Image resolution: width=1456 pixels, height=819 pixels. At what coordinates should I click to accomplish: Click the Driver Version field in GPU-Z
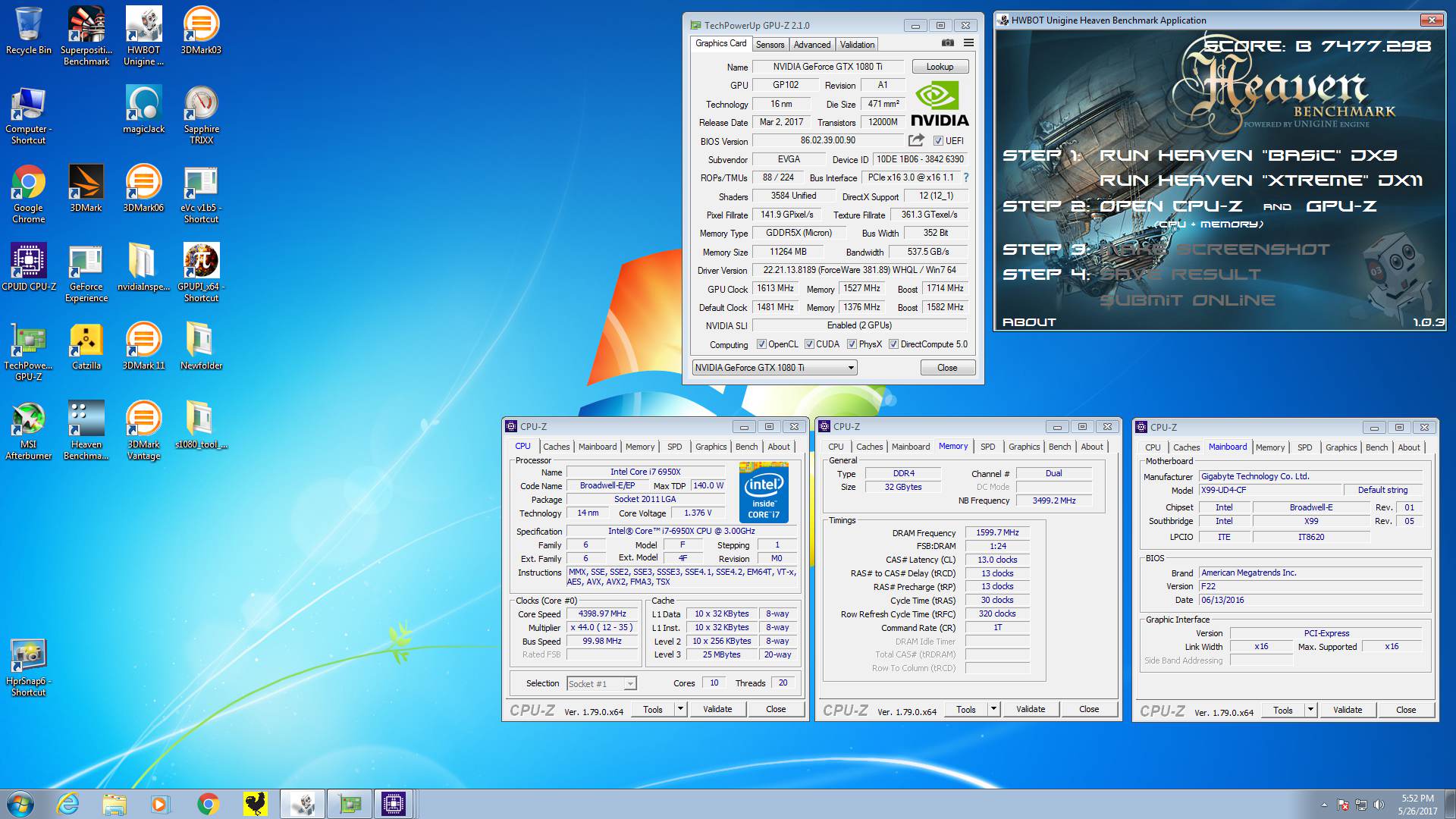click(859, 270)
